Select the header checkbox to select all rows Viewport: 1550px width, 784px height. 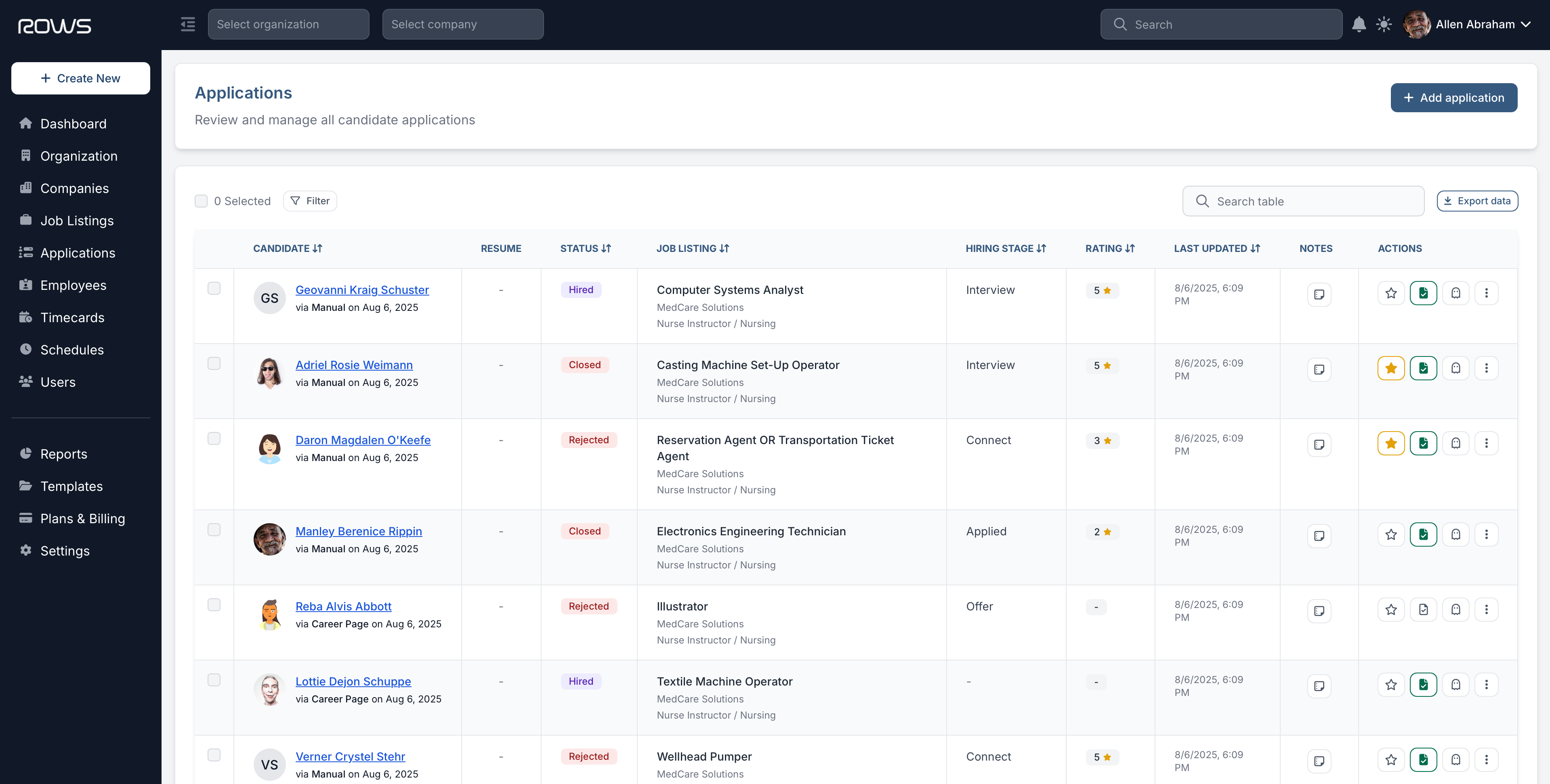tap(201, 200)
